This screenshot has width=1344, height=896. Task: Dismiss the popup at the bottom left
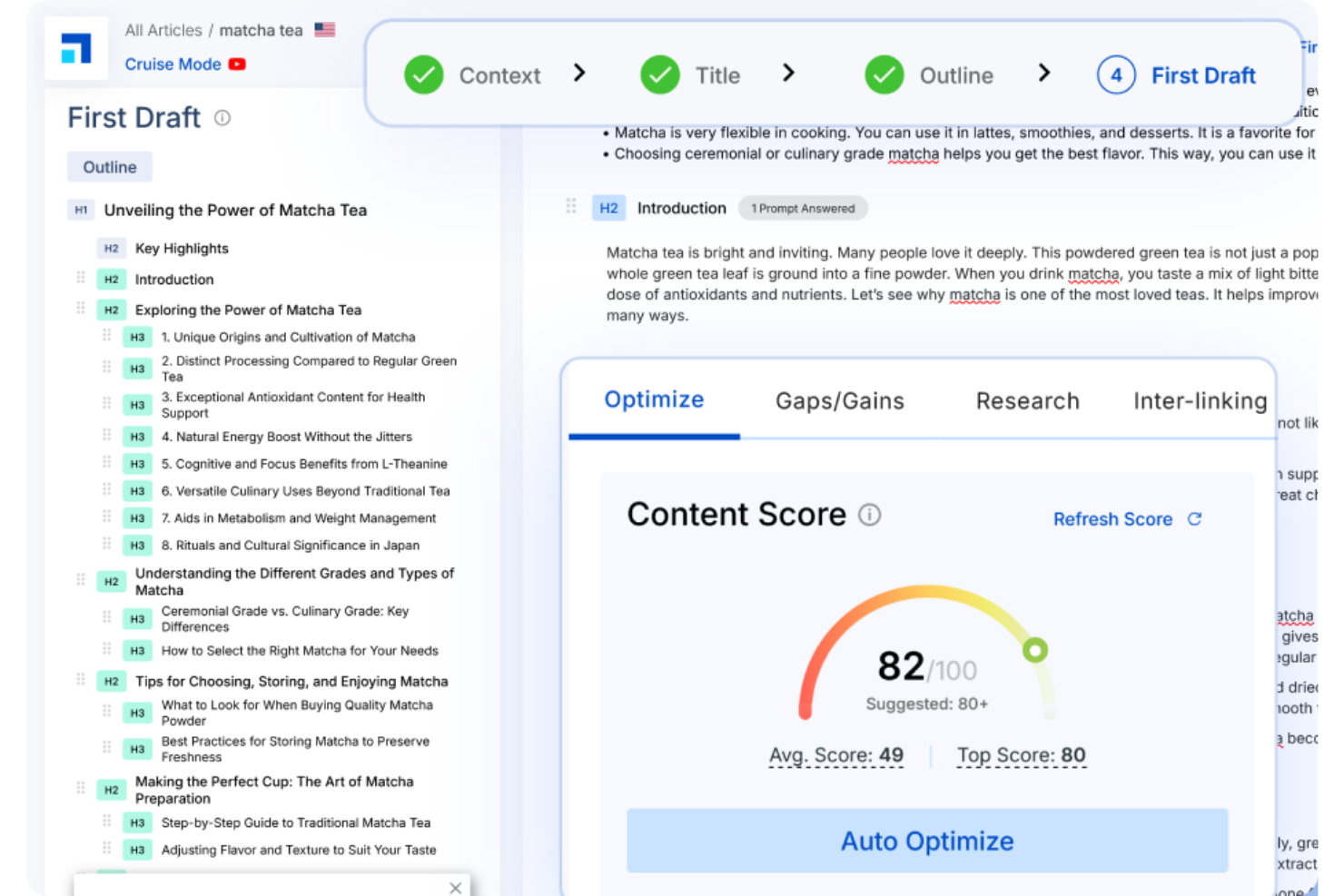455,887
